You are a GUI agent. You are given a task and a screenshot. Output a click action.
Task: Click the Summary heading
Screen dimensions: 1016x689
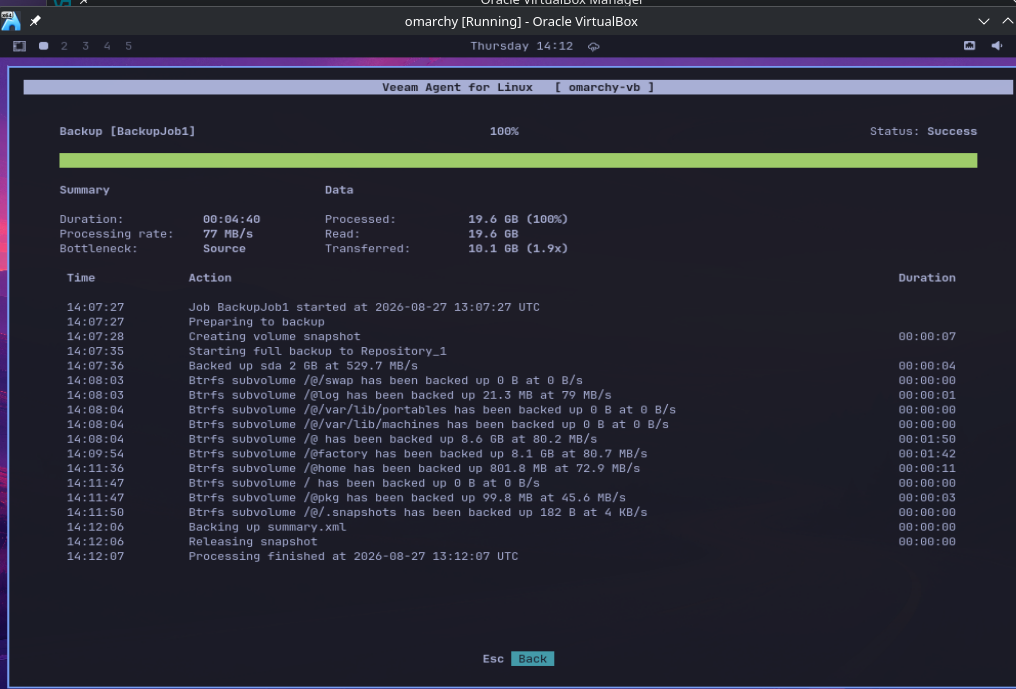84,190
